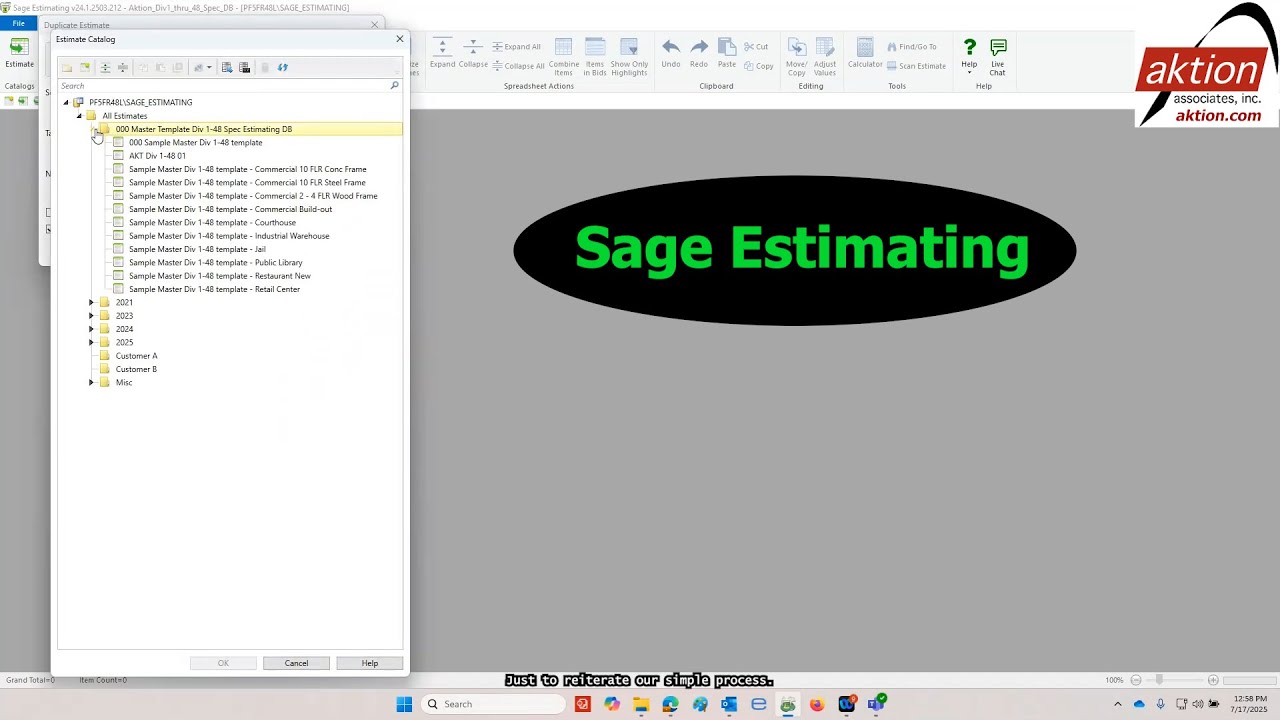Select the Commercial 2 - 4 FLR Wood Frame template
This screenshot has height=720, width=1280.
tap(253, 196)
